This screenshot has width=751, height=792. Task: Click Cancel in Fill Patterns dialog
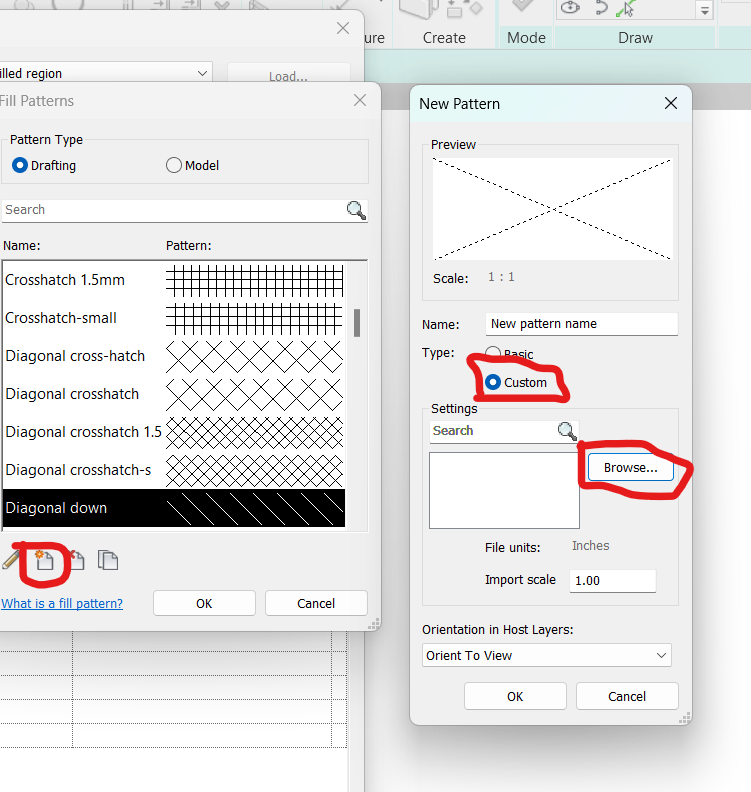tap(316, 604)
